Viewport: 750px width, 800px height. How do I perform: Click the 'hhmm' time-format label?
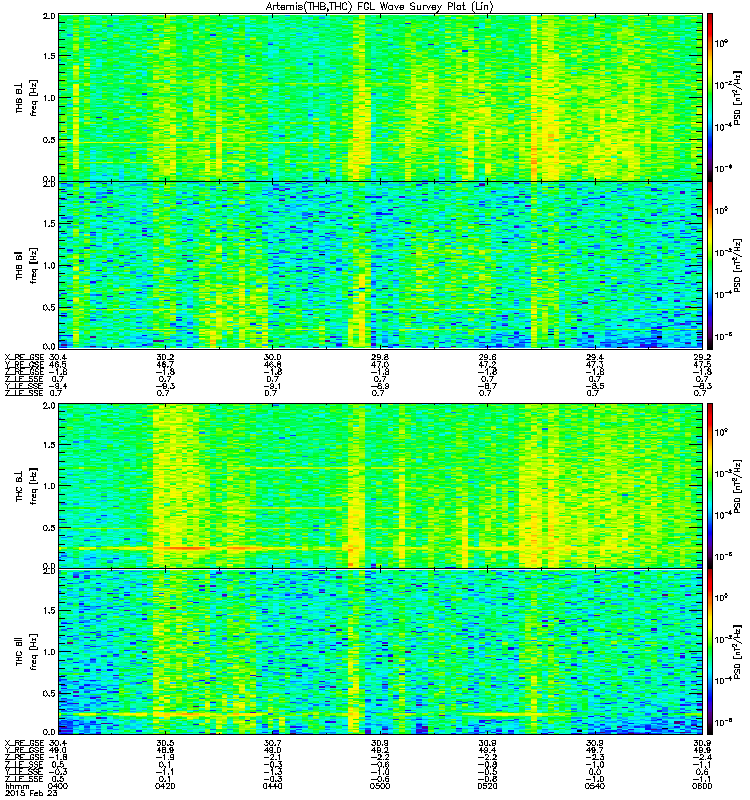[x=16, y=787]
